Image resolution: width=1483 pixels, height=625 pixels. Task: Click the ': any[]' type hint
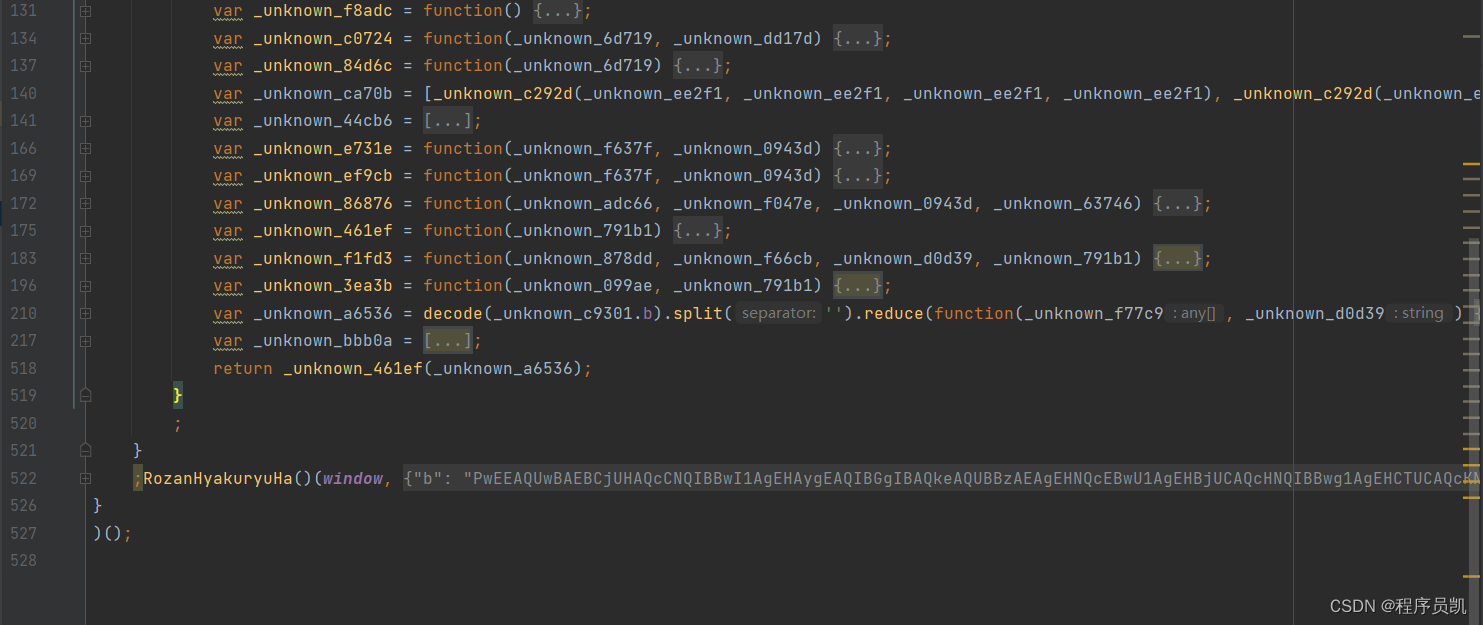(1194, 314)
